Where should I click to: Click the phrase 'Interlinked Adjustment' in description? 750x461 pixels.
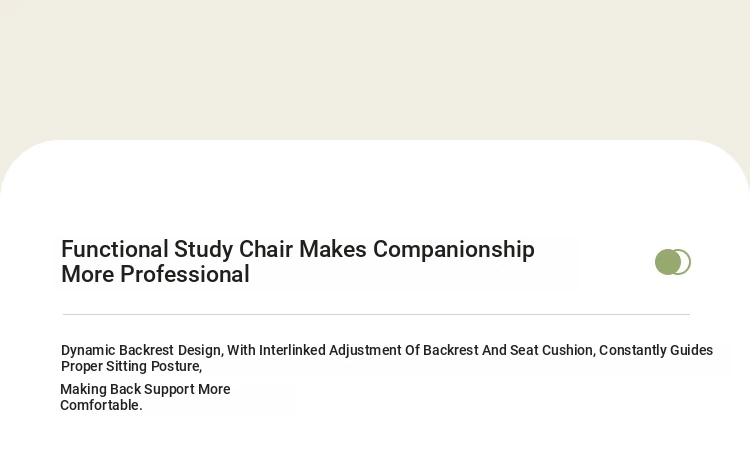click(x=330, y=350)
